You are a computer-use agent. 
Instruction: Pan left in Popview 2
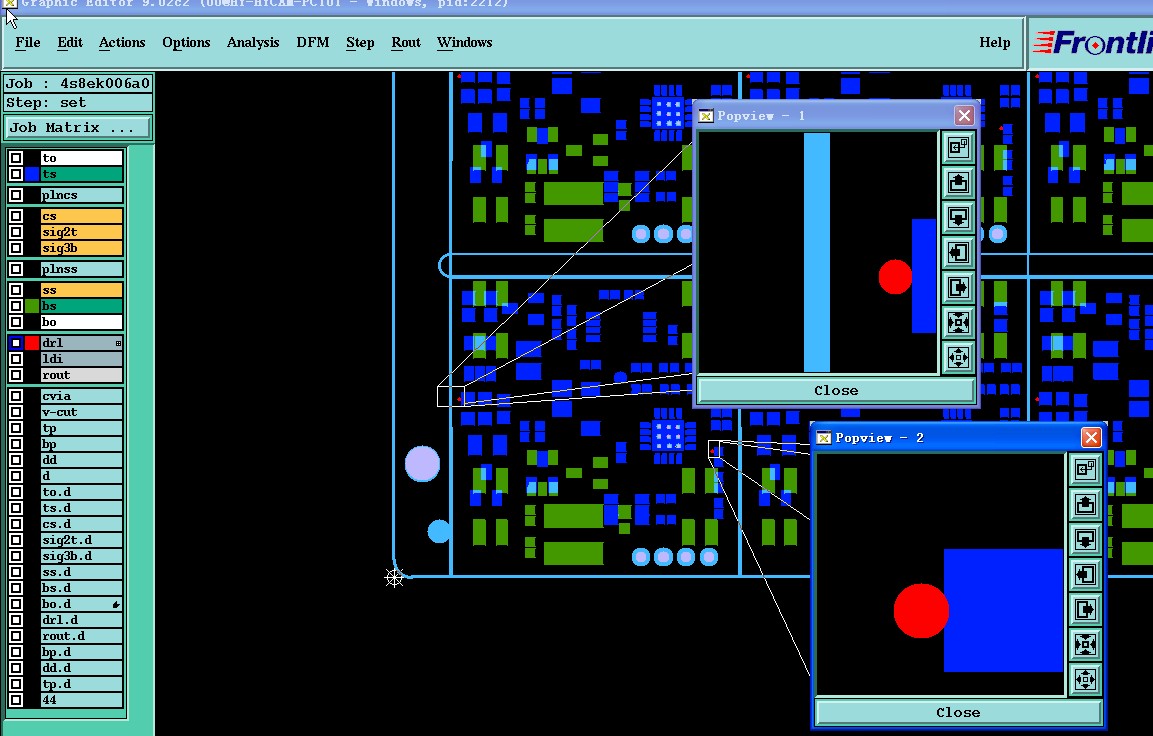tap(1085, 574)
